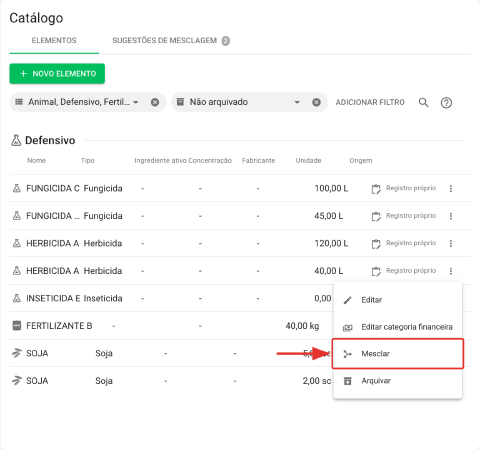Click flask icon of HERBICIDA A 120,00 L
Screen dimensions: 480x449
[17, 243]
